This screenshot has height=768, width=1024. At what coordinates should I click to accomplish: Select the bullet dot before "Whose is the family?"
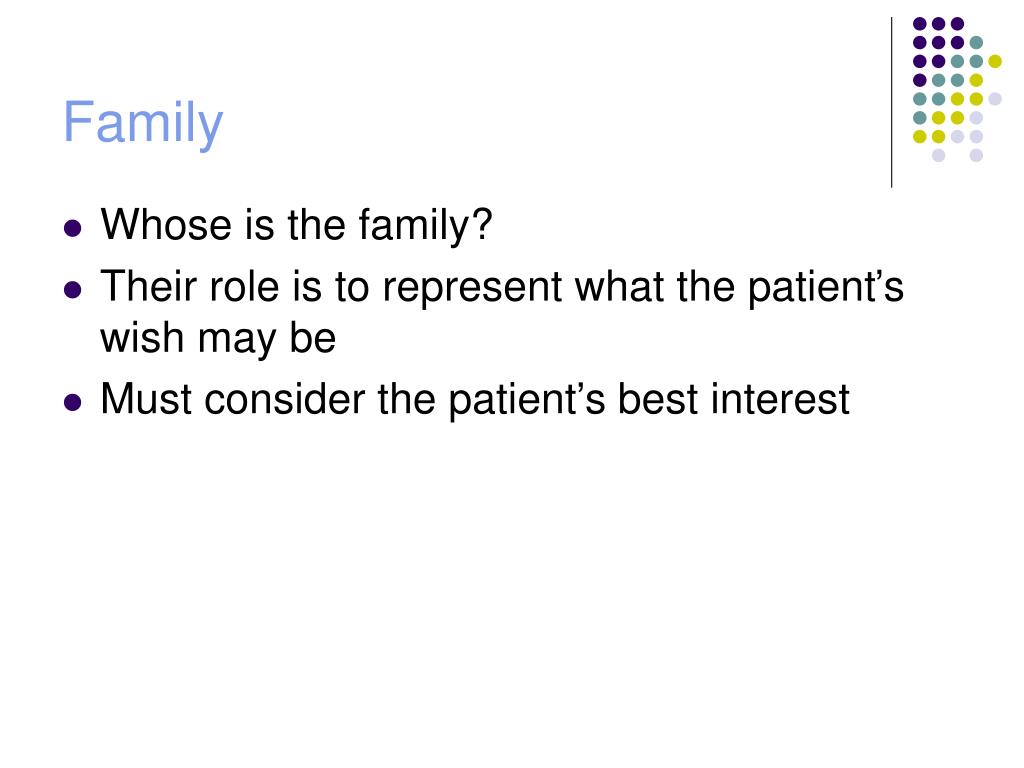click(73, 228)
